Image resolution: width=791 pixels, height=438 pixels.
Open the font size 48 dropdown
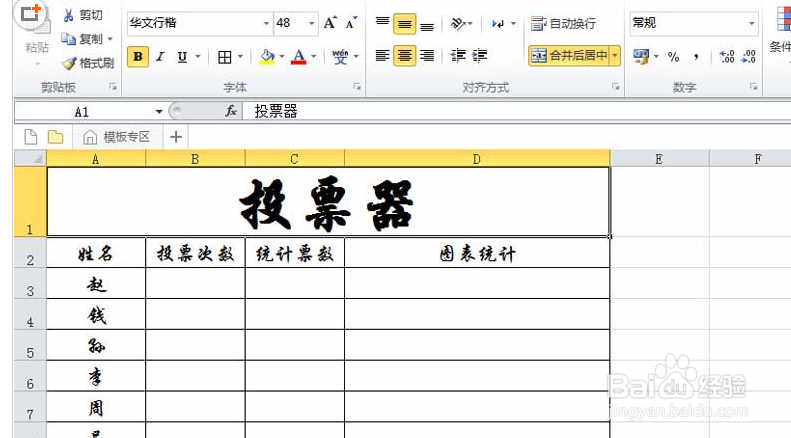pos(312,23)
